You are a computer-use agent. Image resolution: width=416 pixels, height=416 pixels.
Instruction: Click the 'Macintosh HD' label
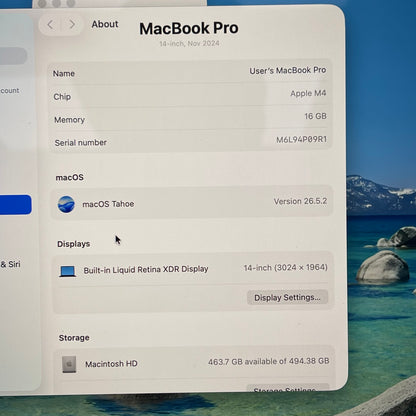tap(111, 364)
